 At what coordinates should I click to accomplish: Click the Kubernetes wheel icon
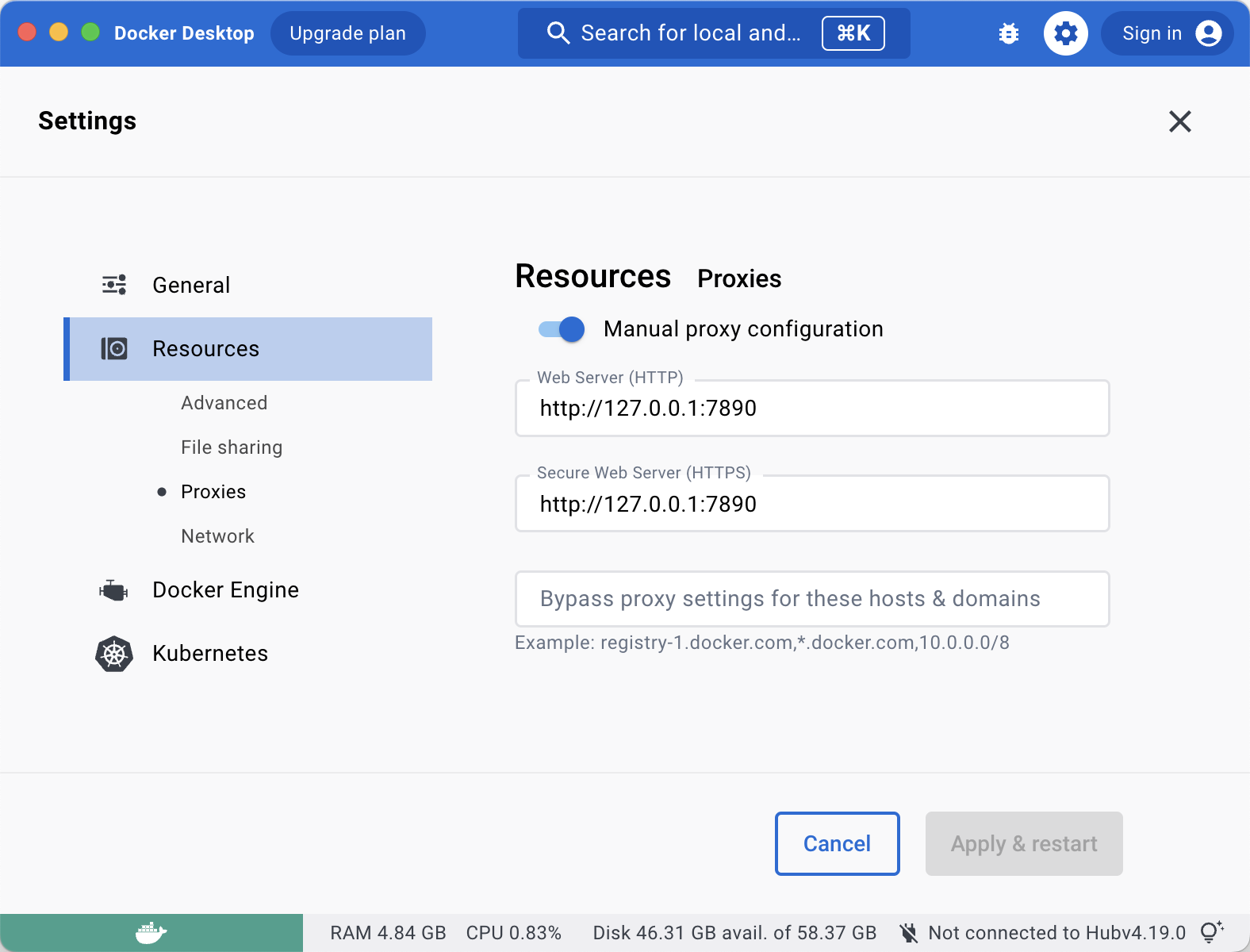[114, 654]
